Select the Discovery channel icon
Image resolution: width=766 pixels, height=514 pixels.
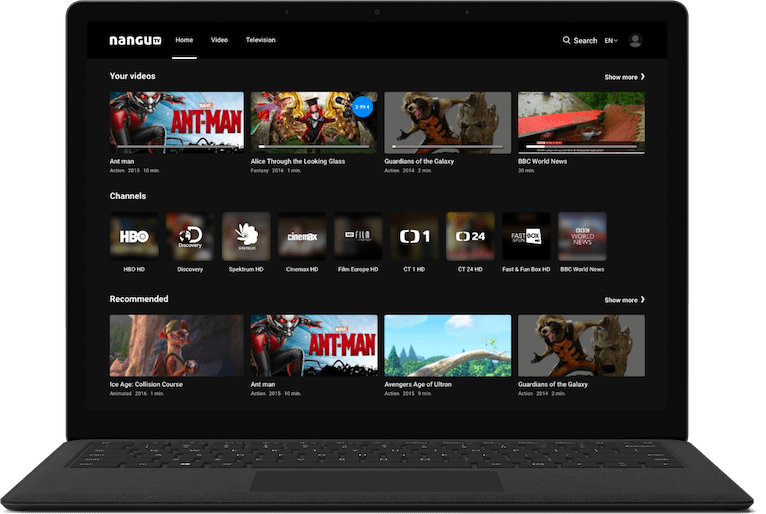coord(190,236)
